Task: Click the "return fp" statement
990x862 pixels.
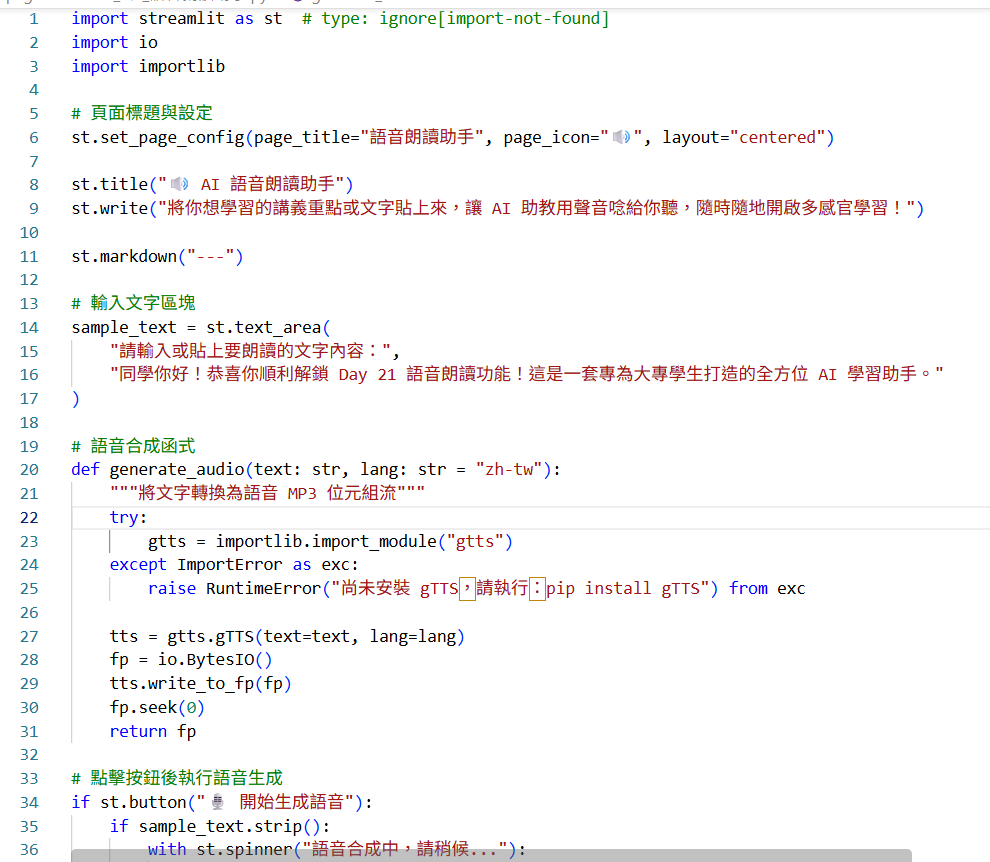Action: (153, 731)
